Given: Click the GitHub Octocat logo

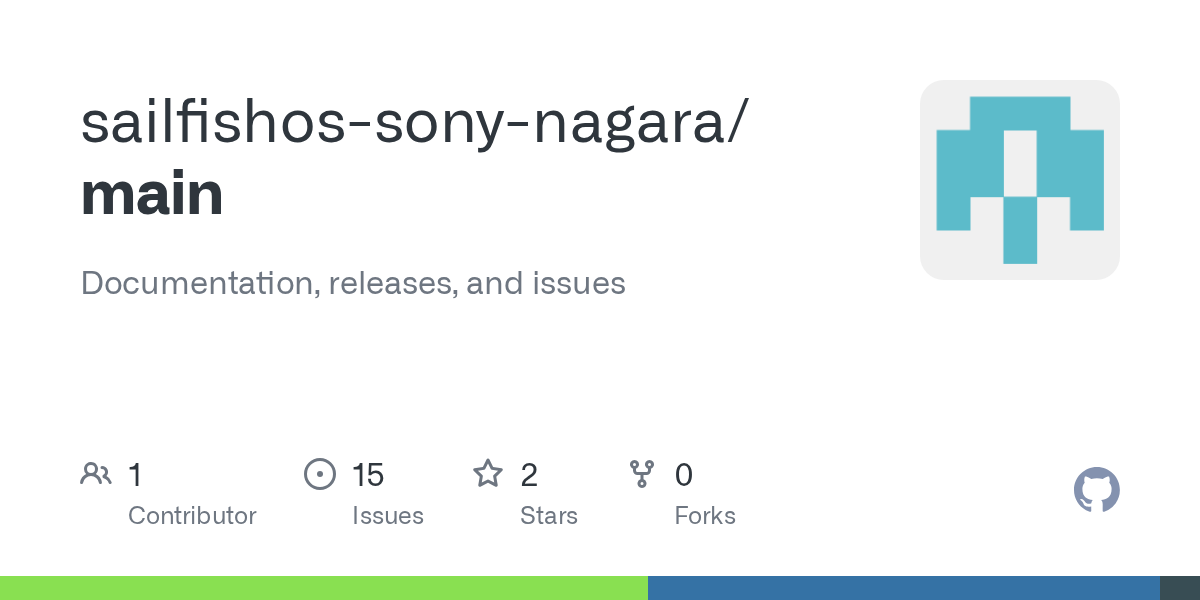Looking at the screenshot, I should click(1096, 490).
